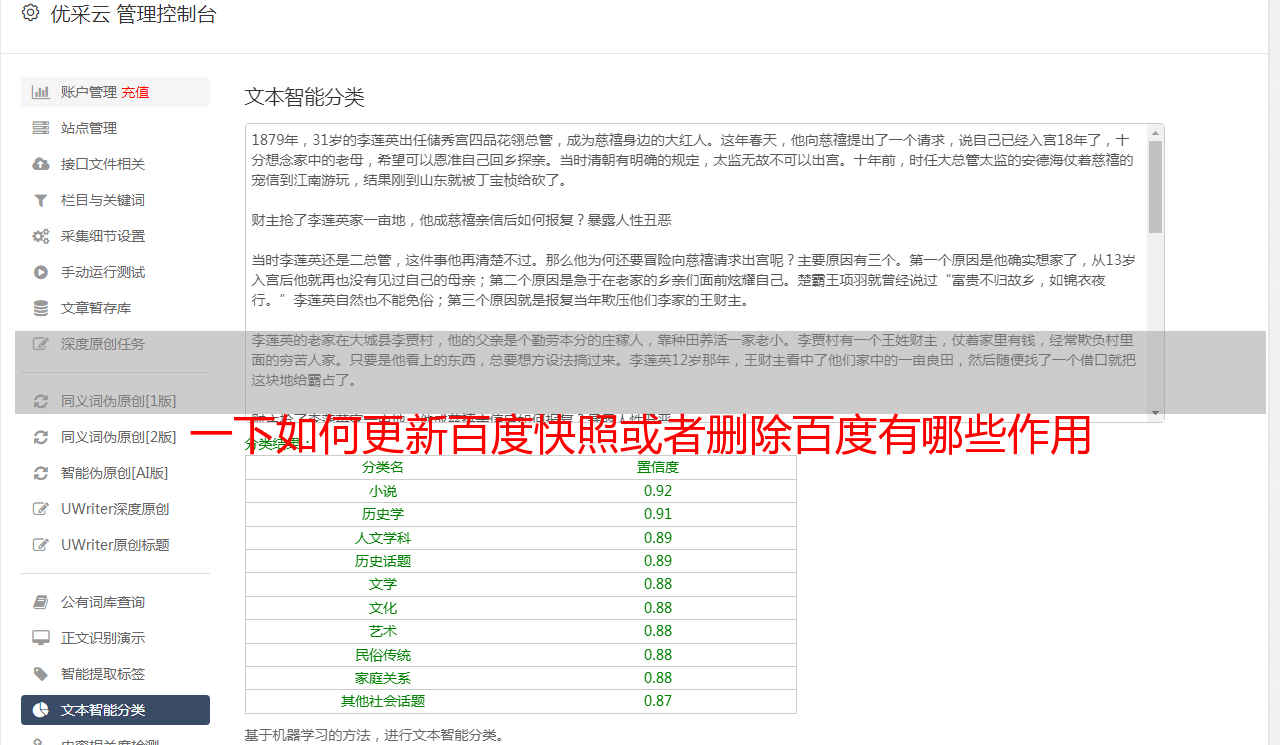Click 优采云 管理控制台 header title
The width and height of the screenshot is (1280, 745).
pyautogui.click(x=133, y=14)
